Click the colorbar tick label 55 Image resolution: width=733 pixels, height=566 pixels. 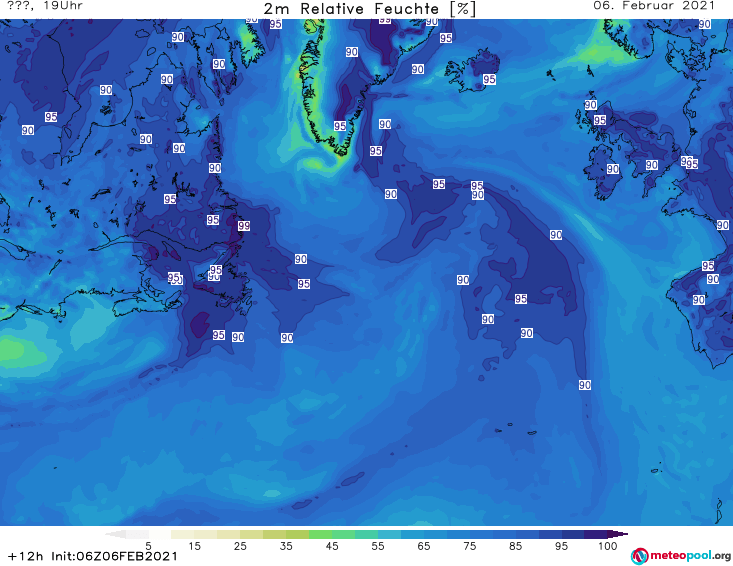378,546
